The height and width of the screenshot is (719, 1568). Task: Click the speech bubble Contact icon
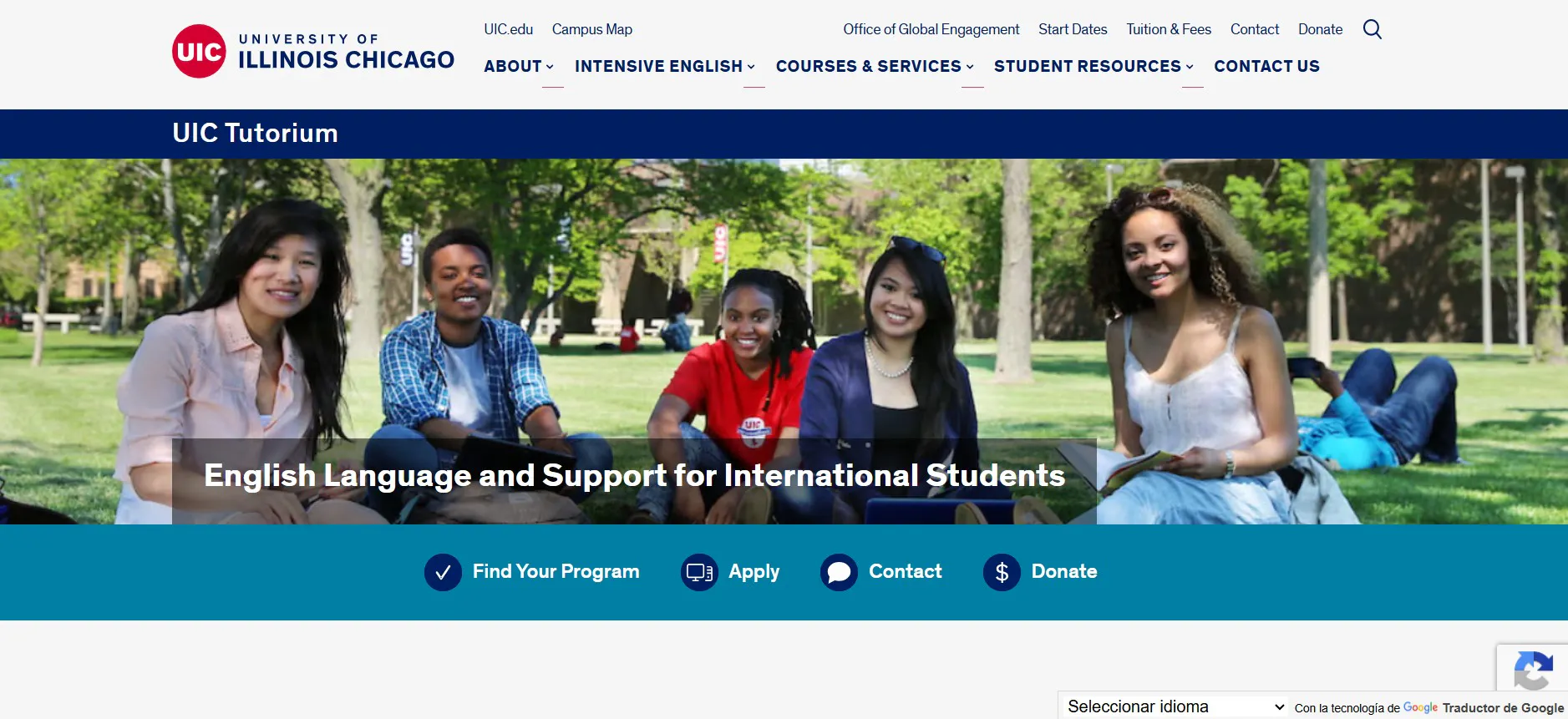[x=839, y=572]
